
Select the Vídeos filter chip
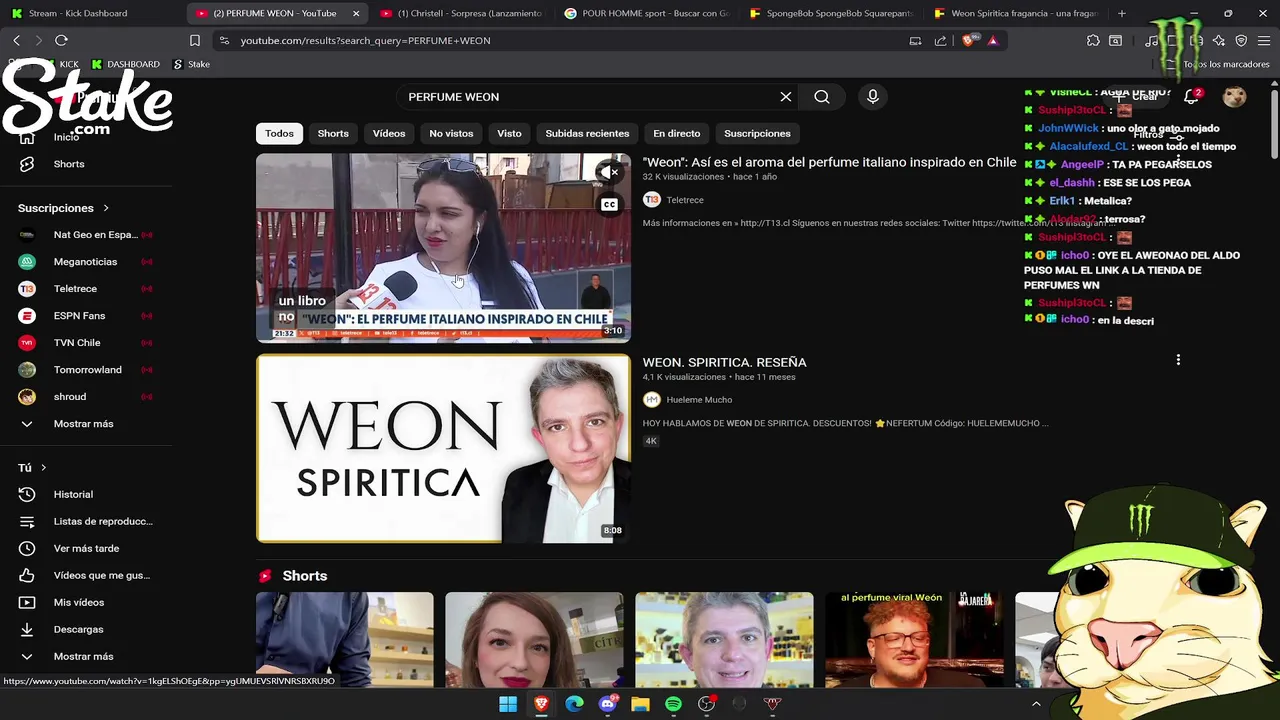coord(389,133)
